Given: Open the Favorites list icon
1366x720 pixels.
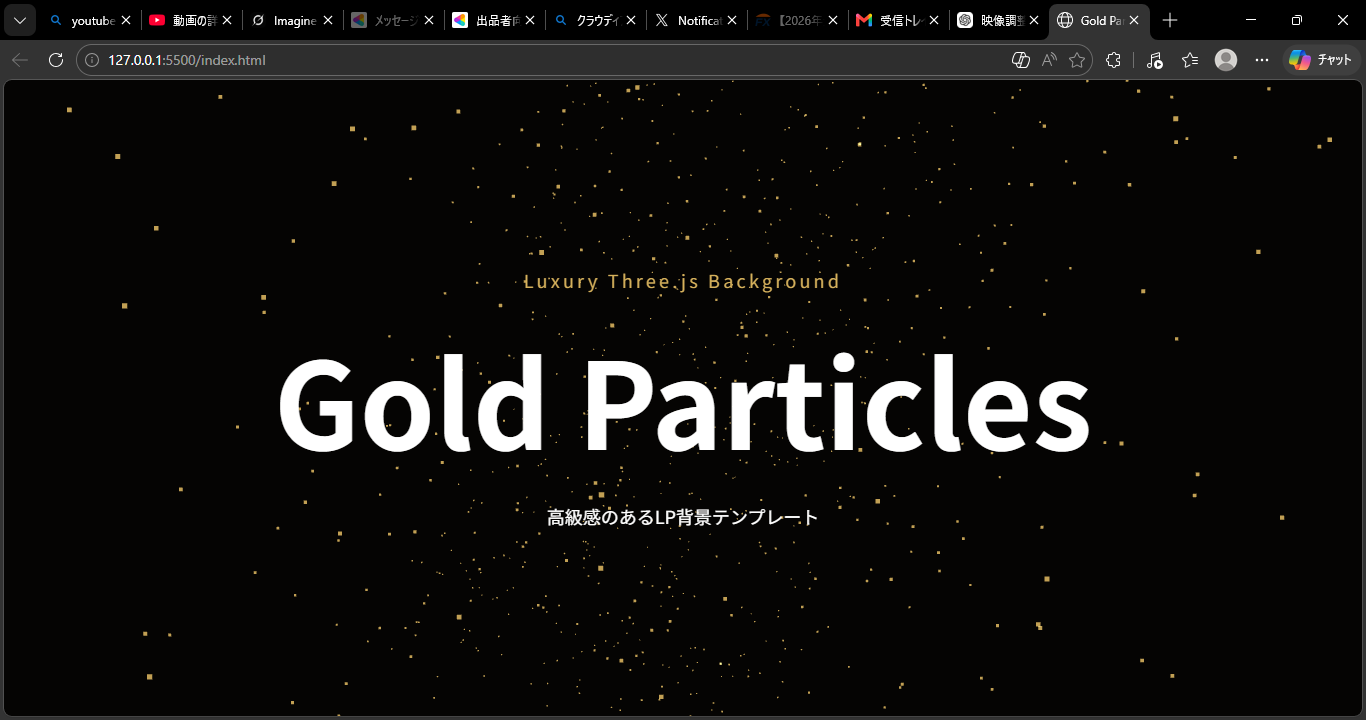Looking at the screenshot, I should [1190, 60].
